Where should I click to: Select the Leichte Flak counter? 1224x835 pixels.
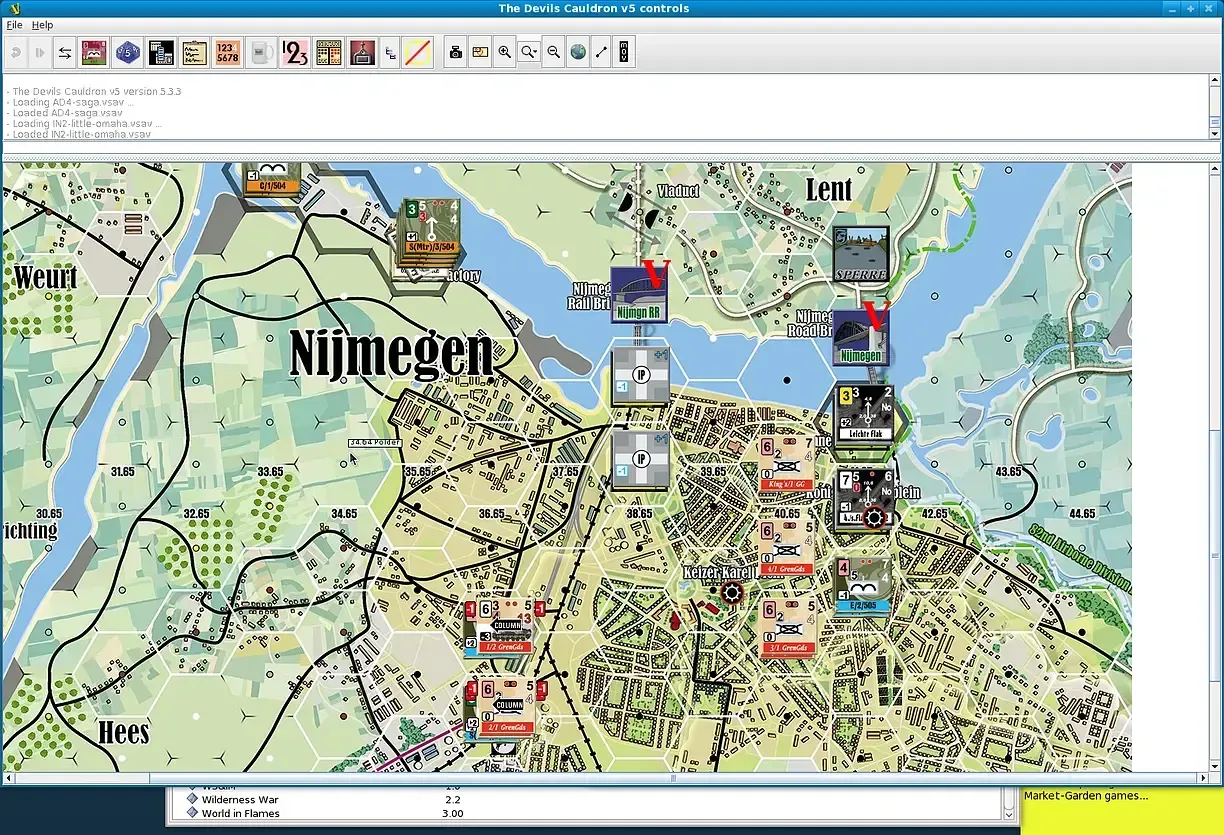coord(865,413)
